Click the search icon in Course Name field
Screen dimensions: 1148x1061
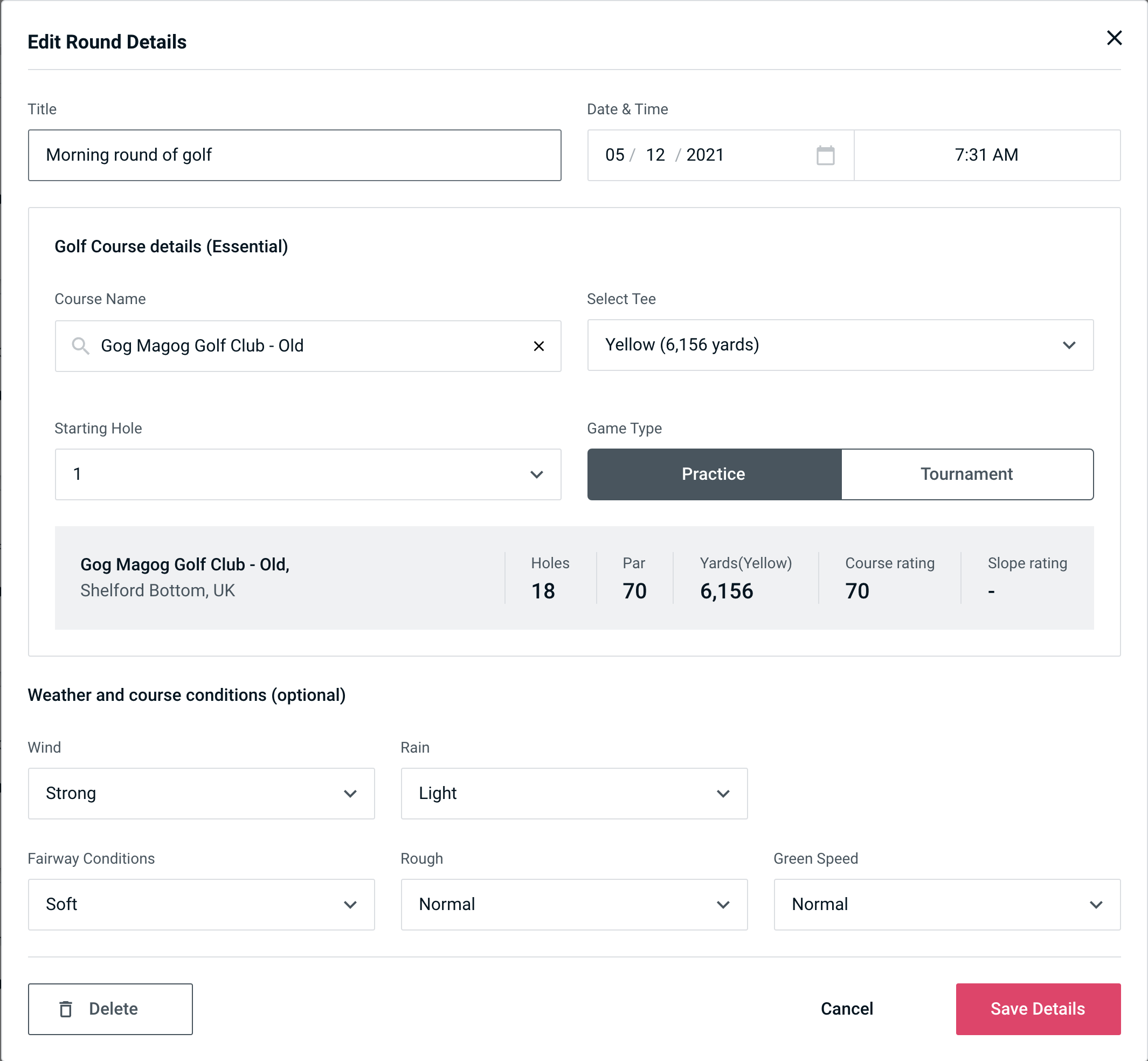tap(79, 345)
